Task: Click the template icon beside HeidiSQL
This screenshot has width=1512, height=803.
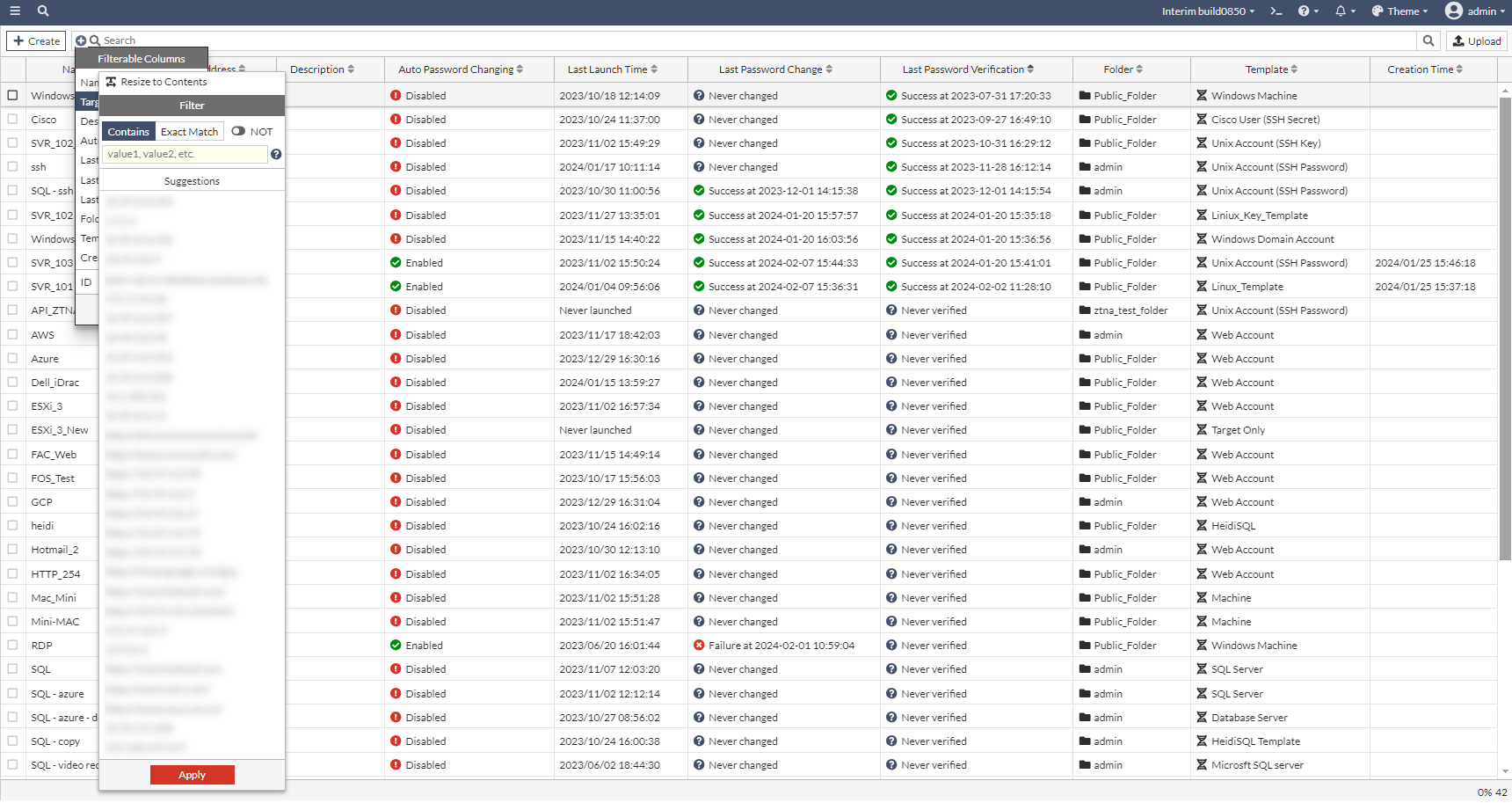Action: pos(1202,526)
